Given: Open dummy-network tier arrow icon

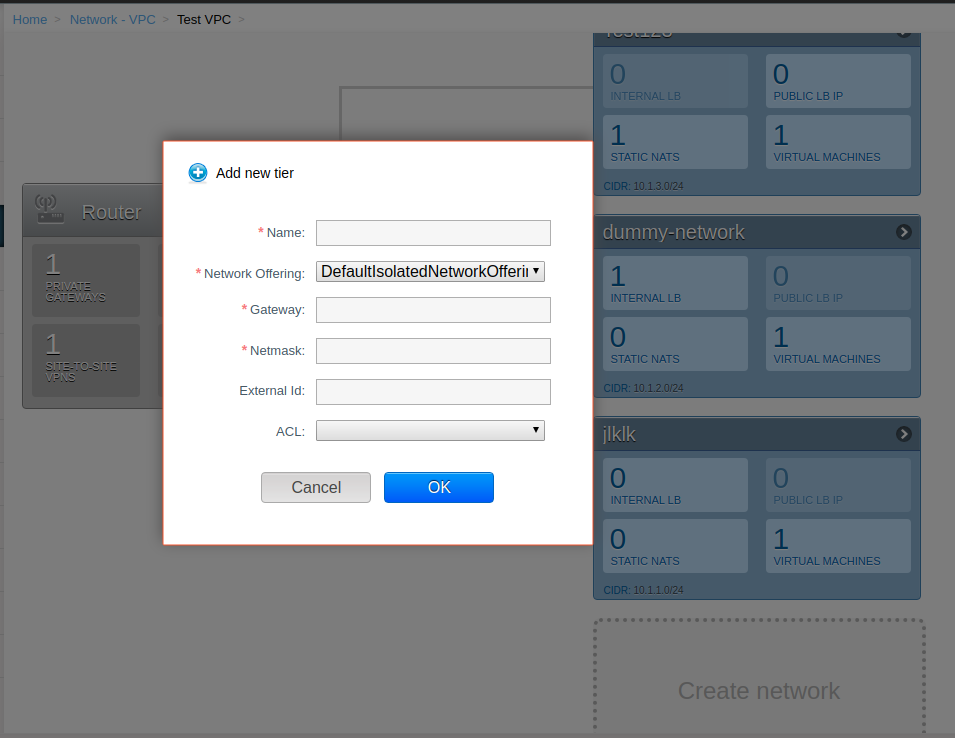Looking at the screenshot, I should point(904,232).
